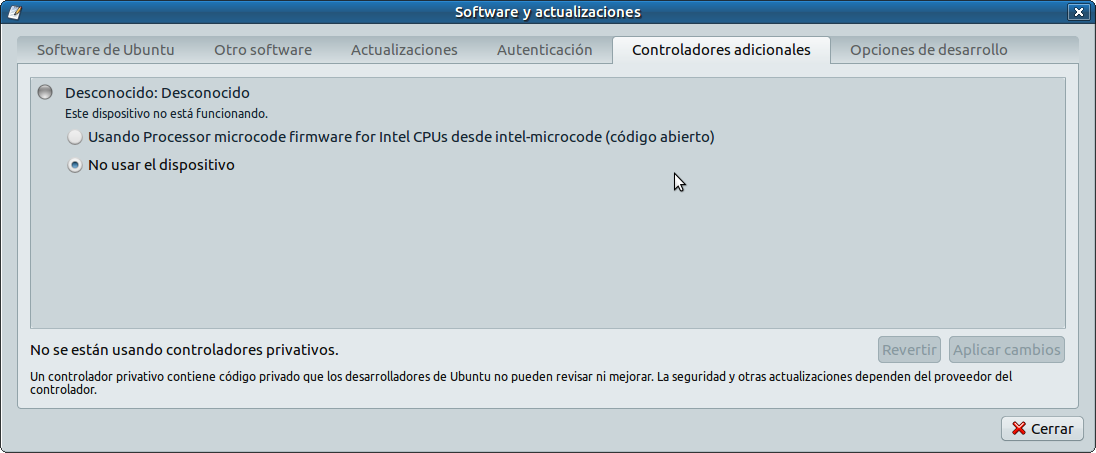Select the intel-microcode firmware radio option

[x=75, y=137]
